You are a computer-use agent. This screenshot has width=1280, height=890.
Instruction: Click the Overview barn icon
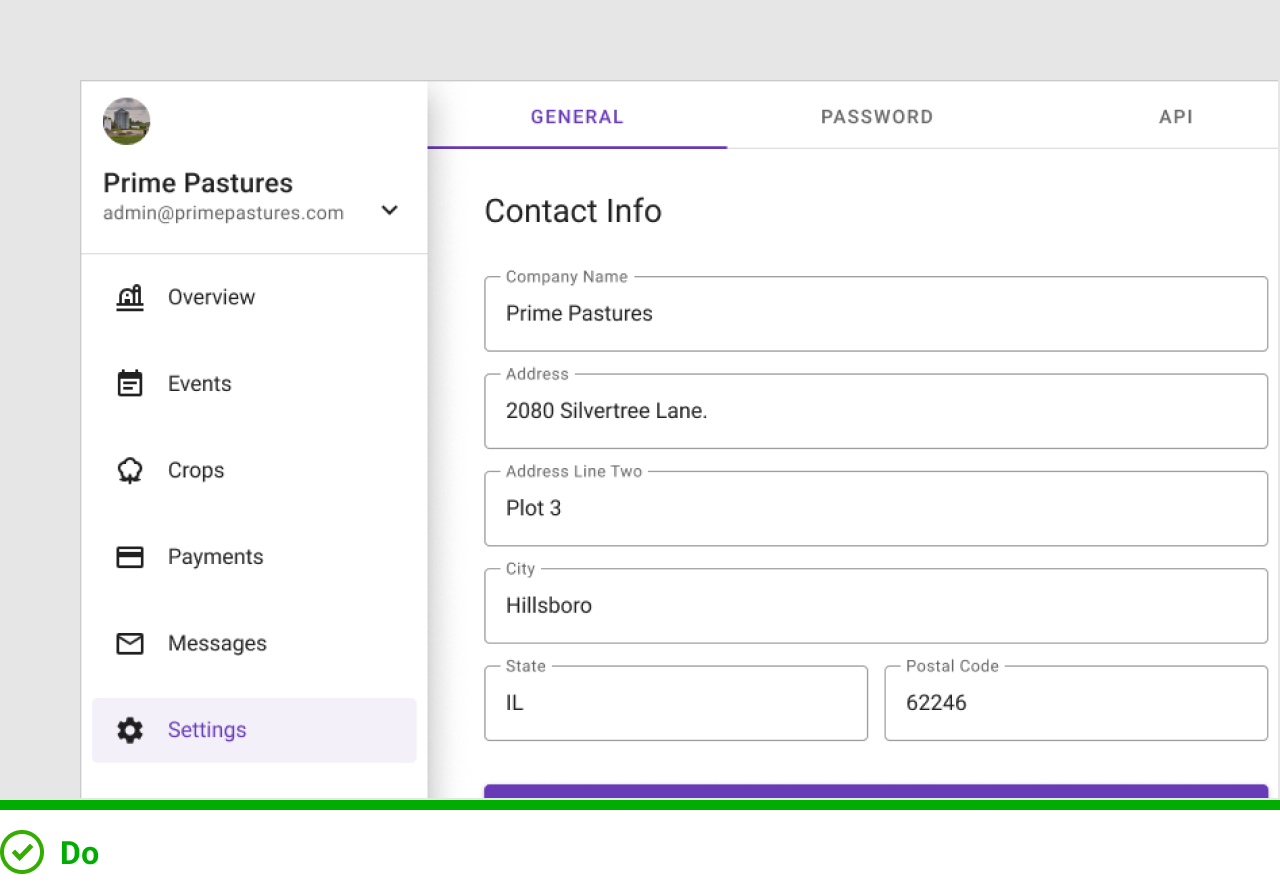(x=130, y=297)
